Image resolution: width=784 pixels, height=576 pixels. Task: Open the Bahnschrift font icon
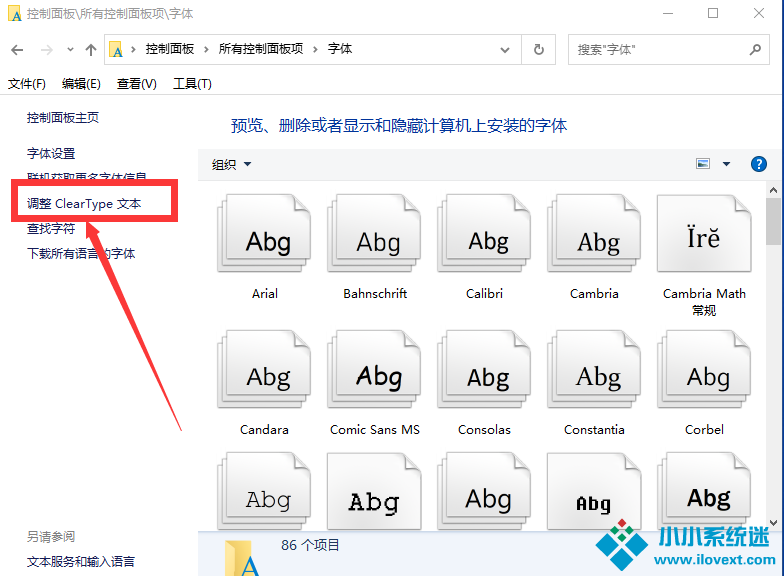[374, 234]
